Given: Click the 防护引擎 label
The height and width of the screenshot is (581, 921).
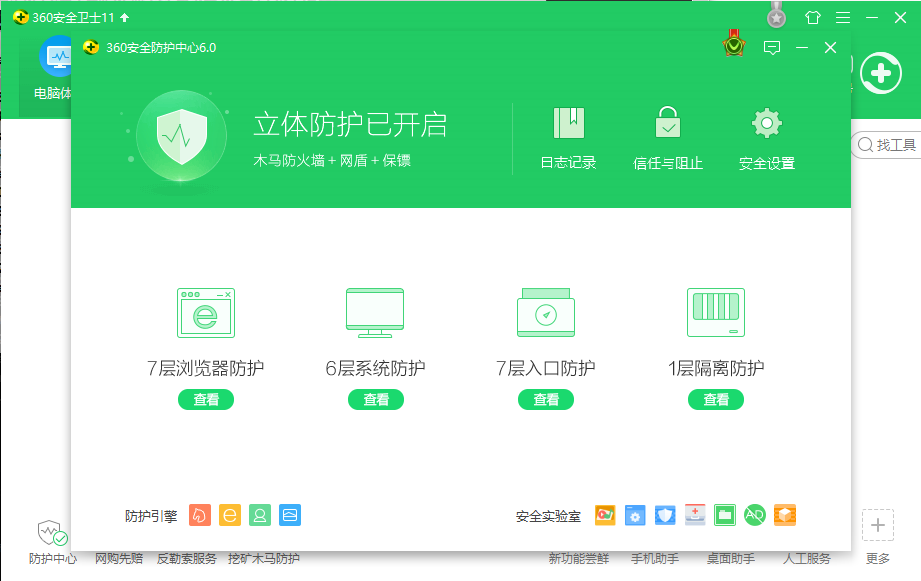Looking at the screenshot, I should pyautogui.click(x=151, y=516).
